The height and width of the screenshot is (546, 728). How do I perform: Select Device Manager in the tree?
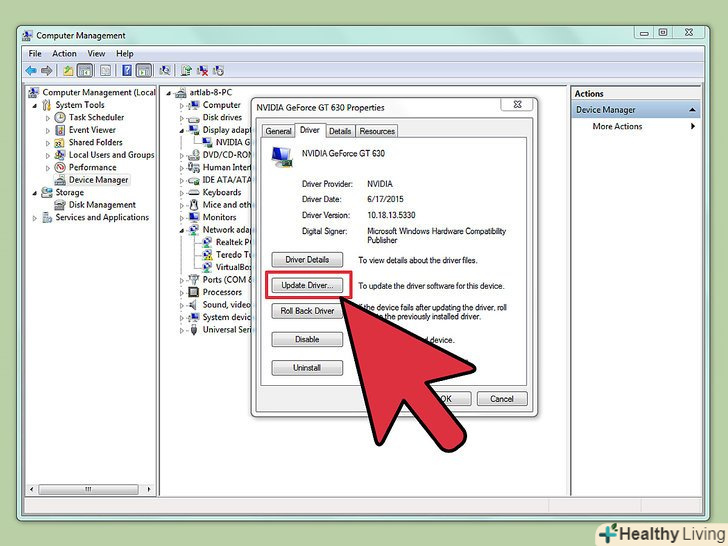point(98,180)
